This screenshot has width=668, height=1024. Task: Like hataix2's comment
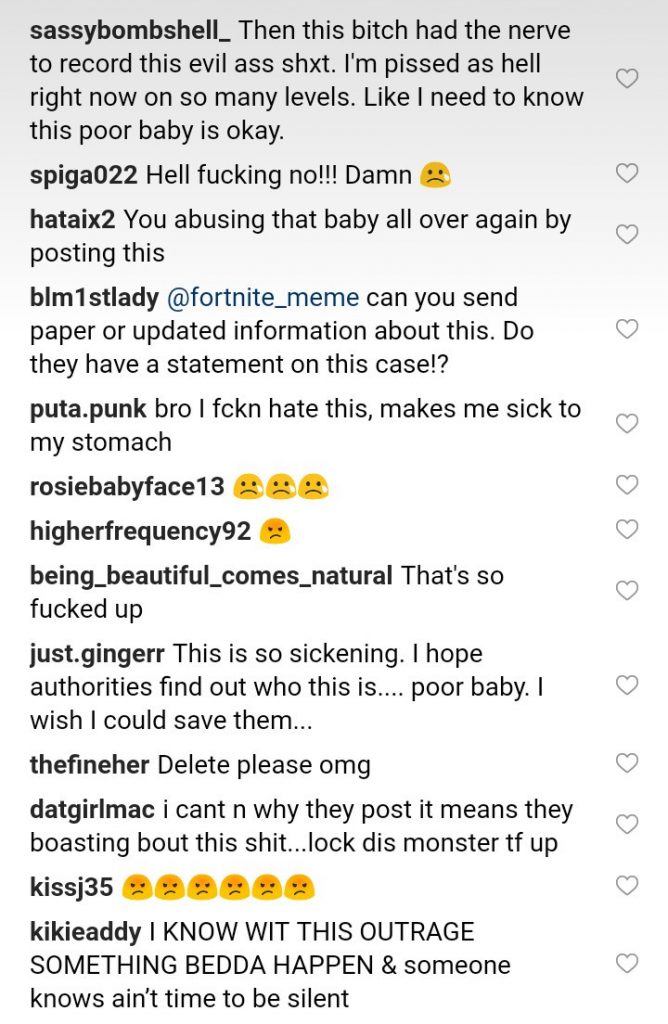[x=626, y=235]
